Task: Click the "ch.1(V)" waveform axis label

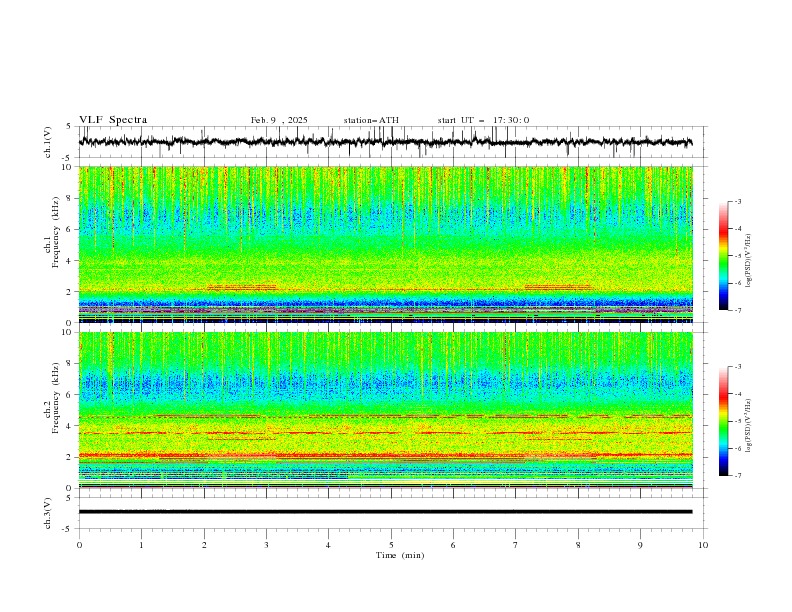Action: [48, 142]
